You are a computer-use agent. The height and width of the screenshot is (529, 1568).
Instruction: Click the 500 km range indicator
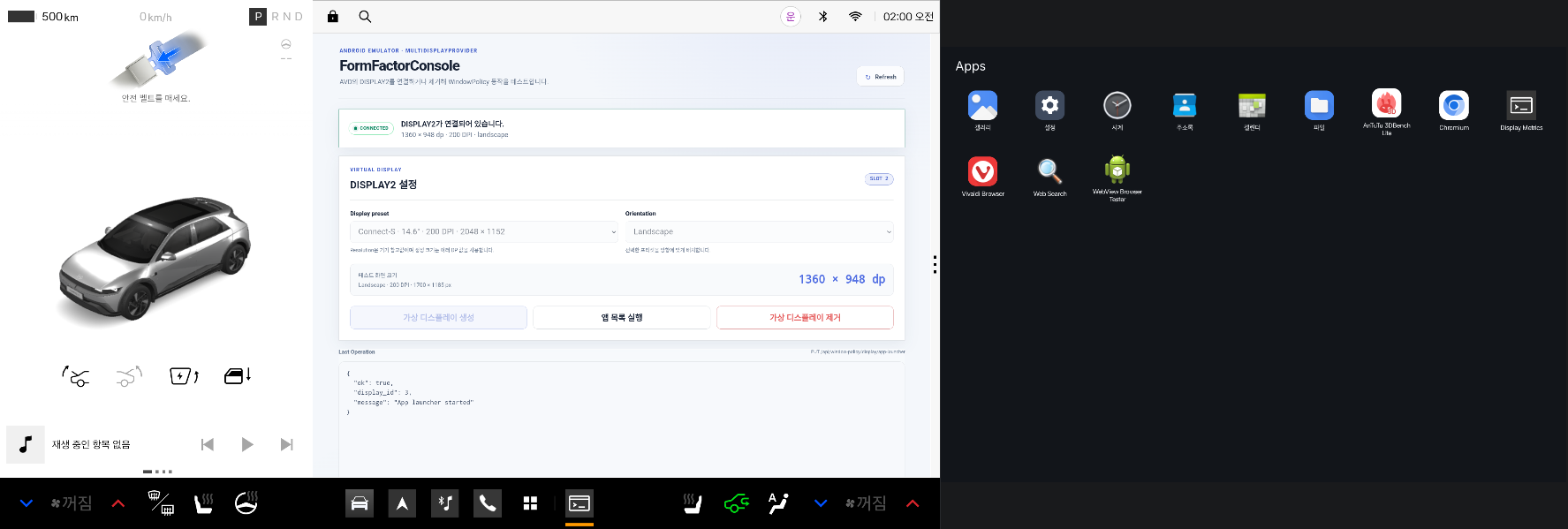(x=60, y=17)
